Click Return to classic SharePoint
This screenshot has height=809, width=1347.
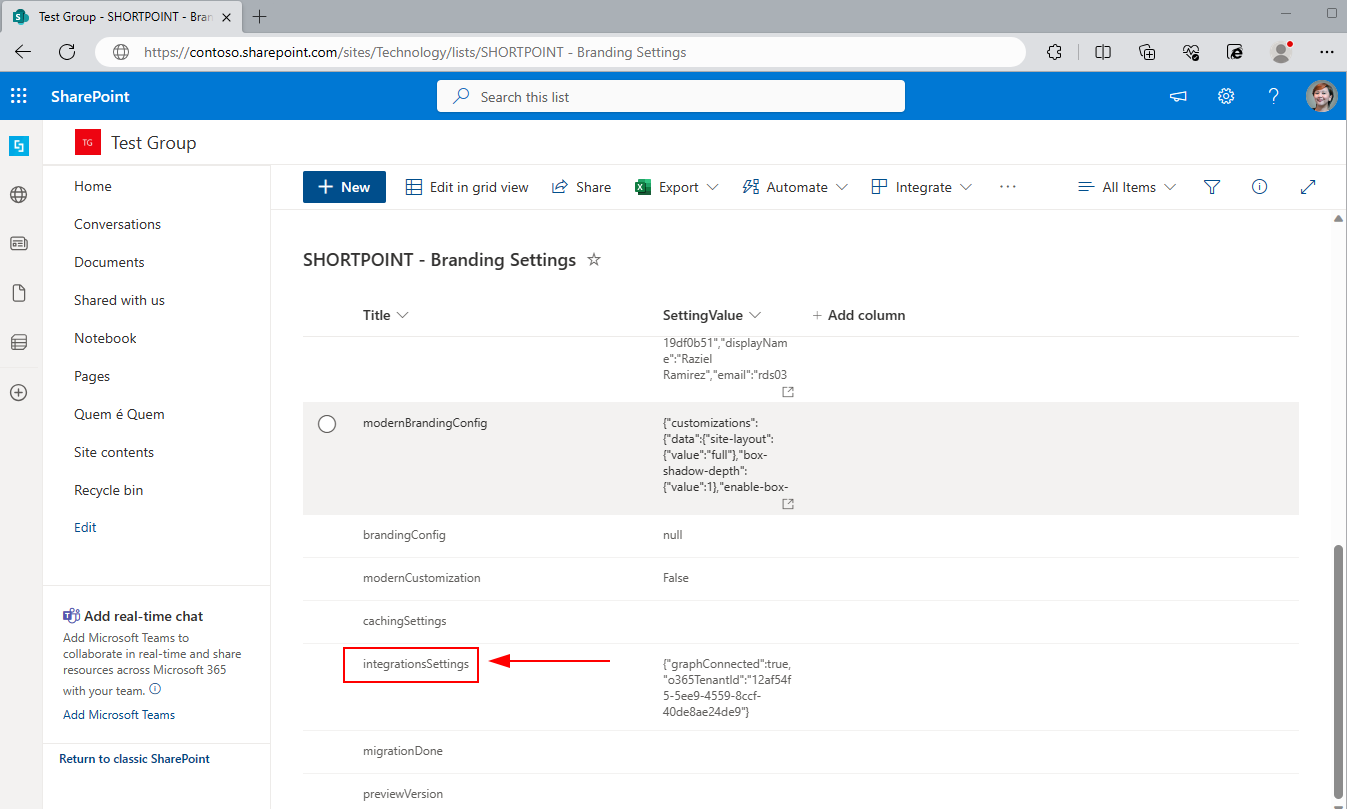134,759
